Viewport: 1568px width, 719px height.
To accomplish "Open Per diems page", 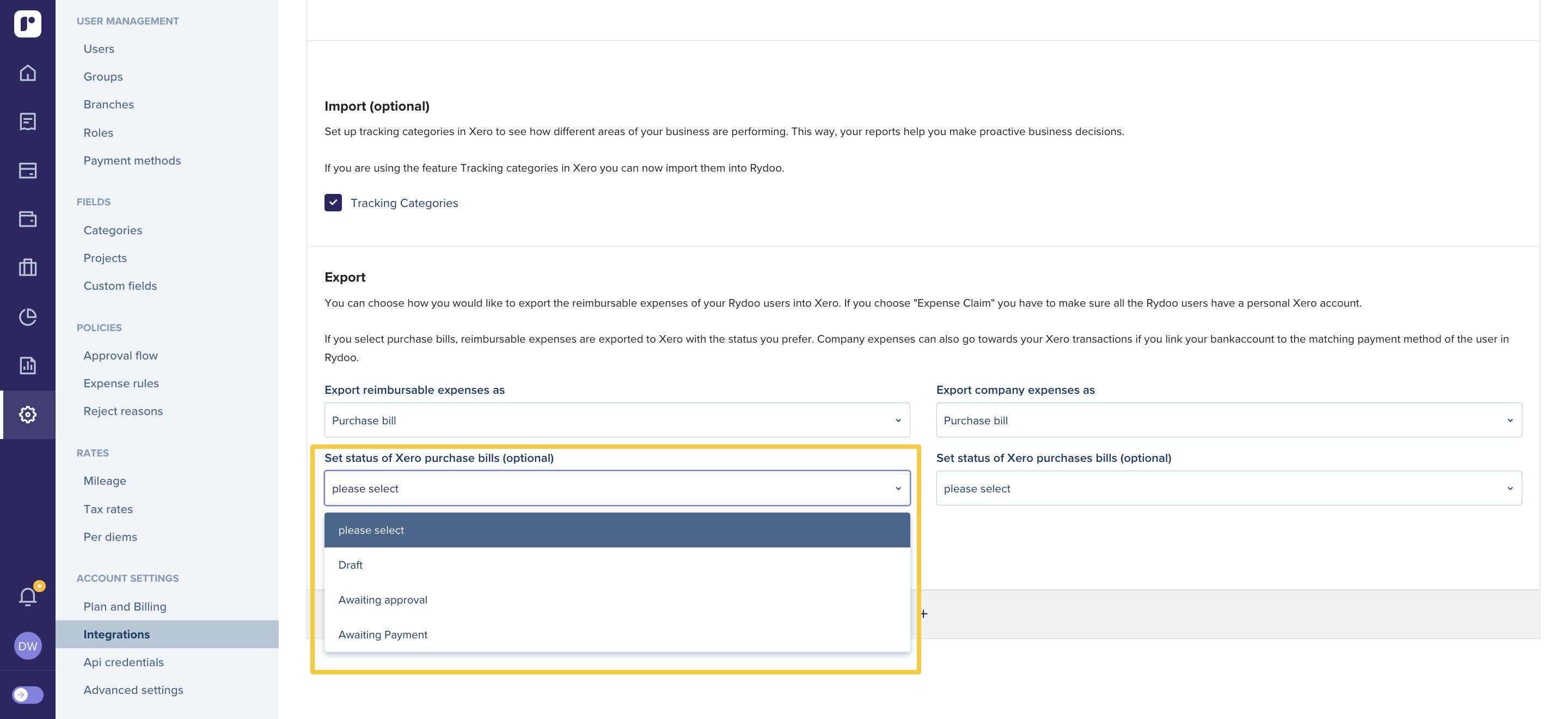I will coord(110,537).
